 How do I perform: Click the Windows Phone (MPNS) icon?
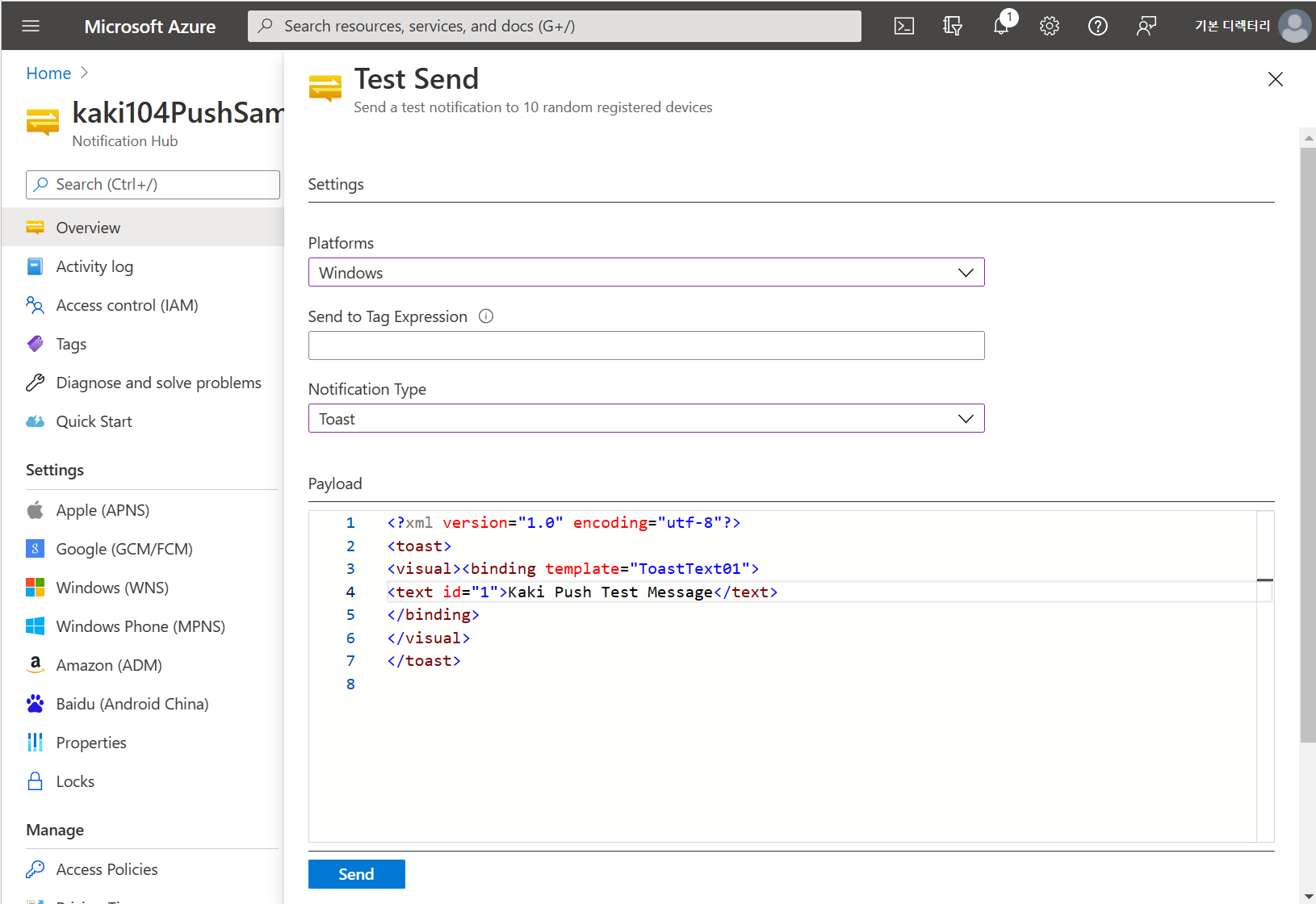[35, 626]
